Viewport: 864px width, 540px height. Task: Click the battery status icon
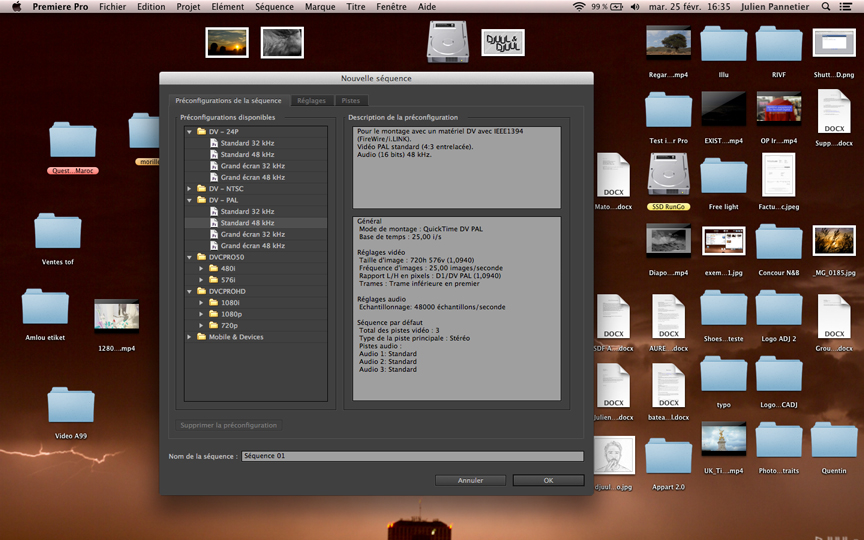(617, 7)
